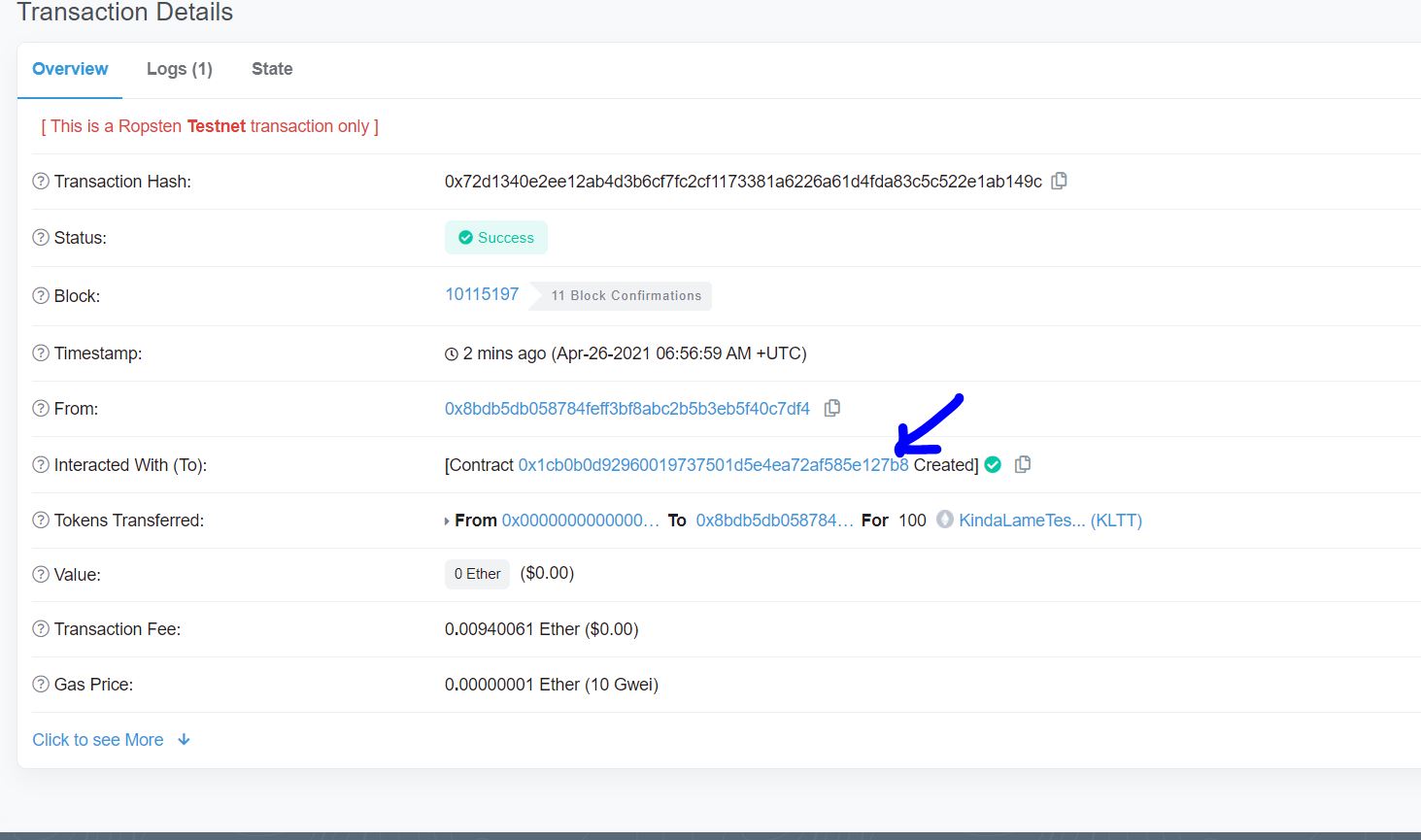
Task: Click the down arrow beside see More
Action: [184, 740]
